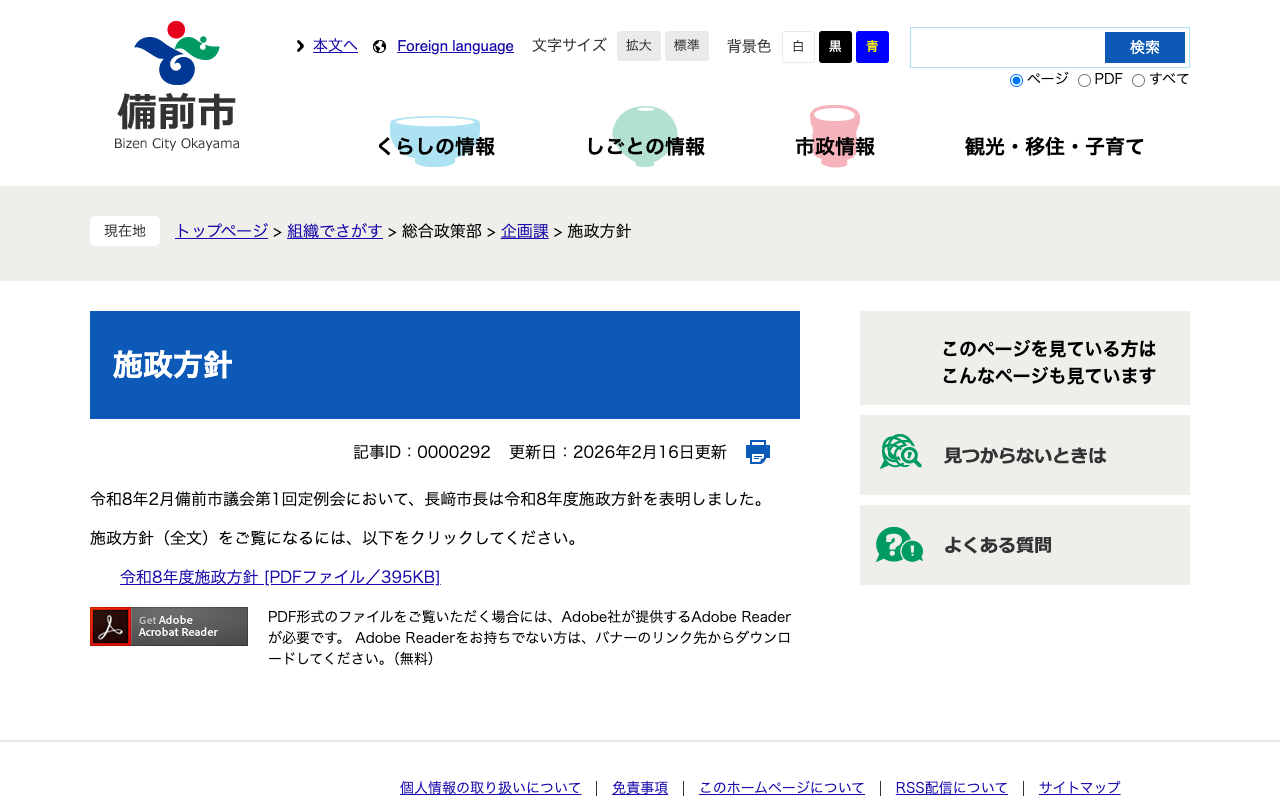Viewport: 1280px width, 800px height.
Task: Click 総合政策部 in the breadcrumb
Action: [442, 231]
